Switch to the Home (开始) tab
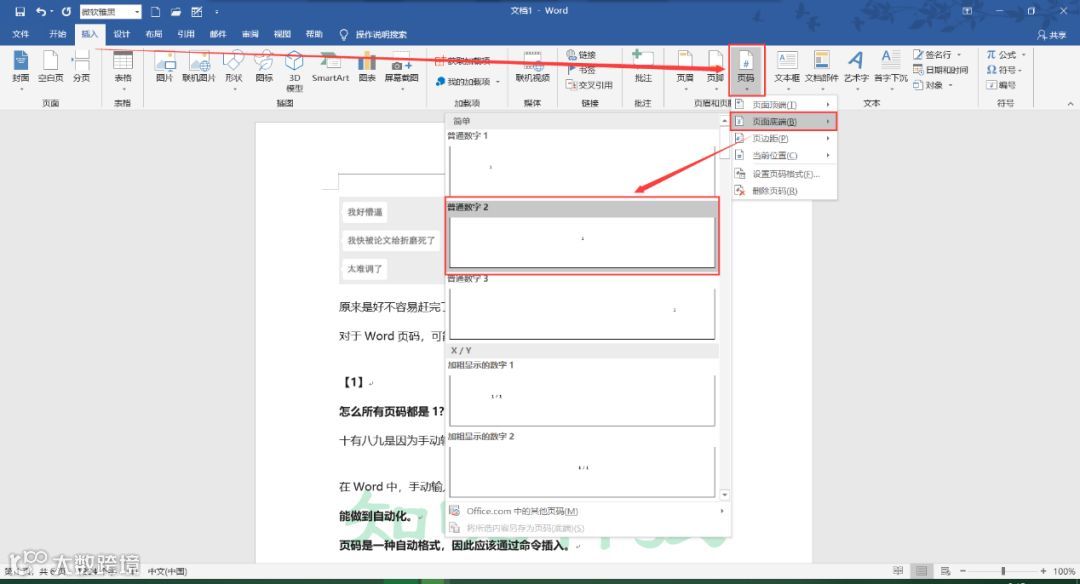The height and width of the screenshot is (584, 1080). point(57,34)
